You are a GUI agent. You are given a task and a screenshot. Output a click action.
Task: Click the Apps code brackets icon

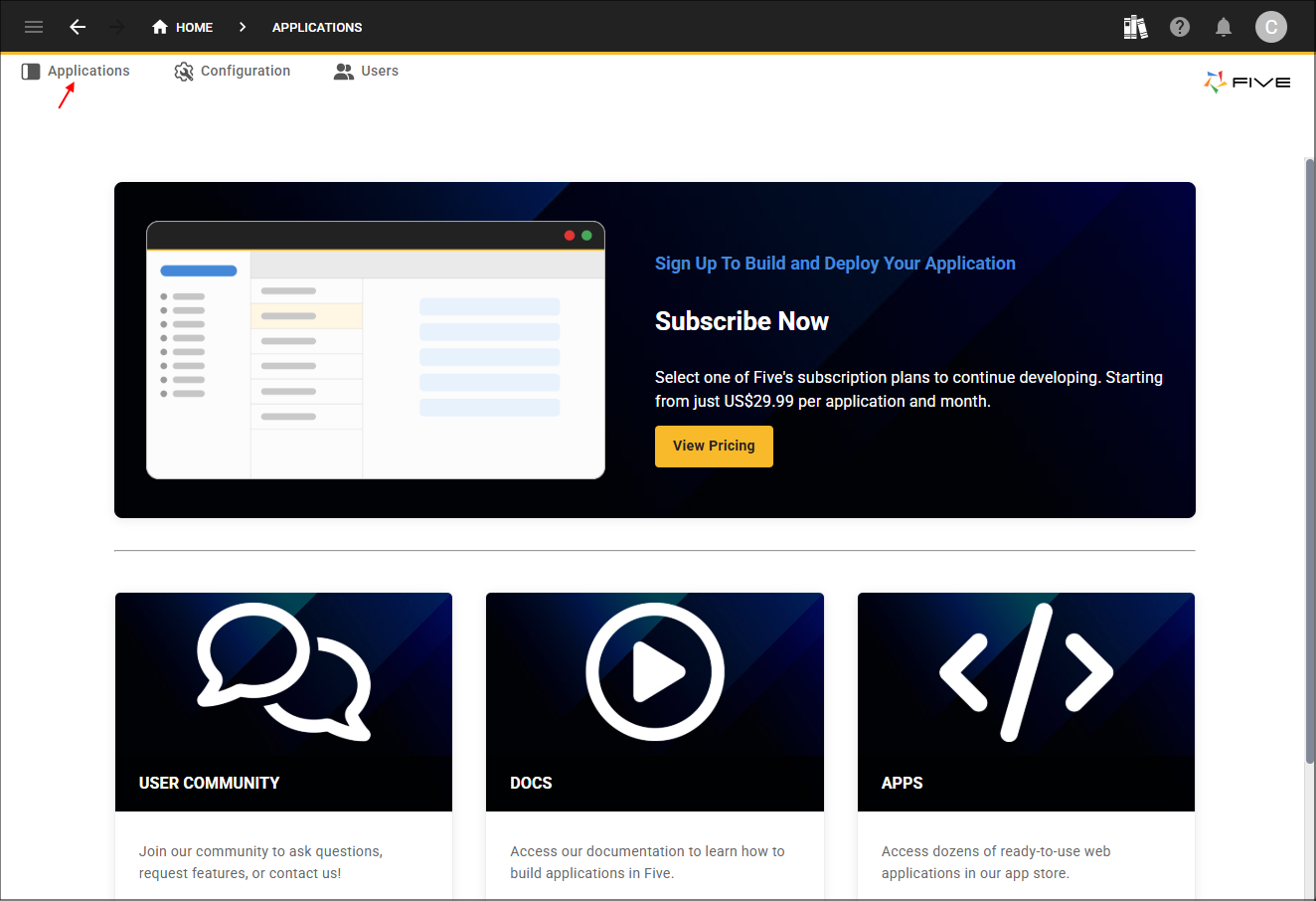(1027, 672)
